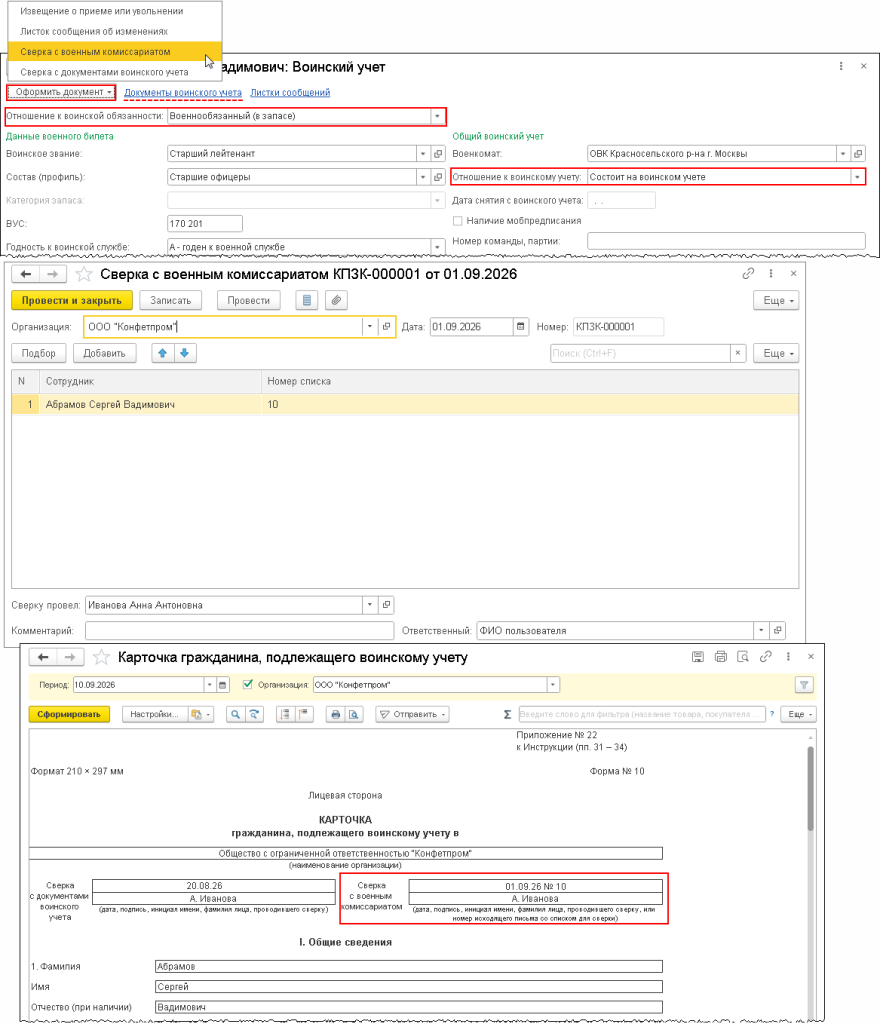Open the Подбор selection button

pos(39,353)
